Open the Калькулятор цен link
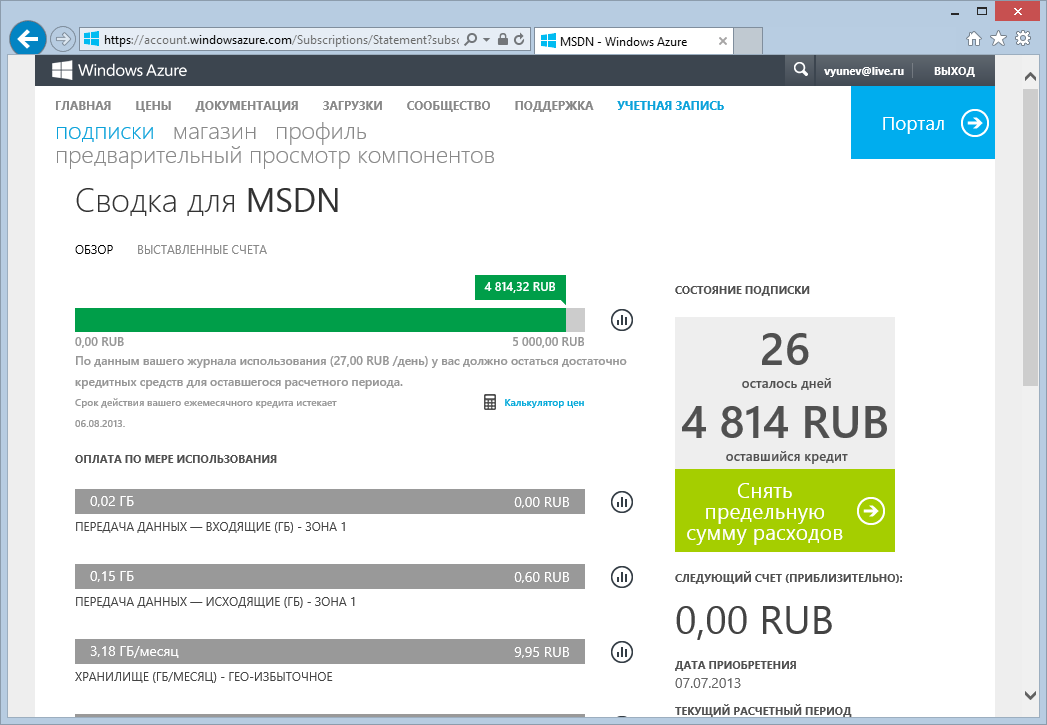Viewport: 1047px width, 725px height. tap(544, 403)
